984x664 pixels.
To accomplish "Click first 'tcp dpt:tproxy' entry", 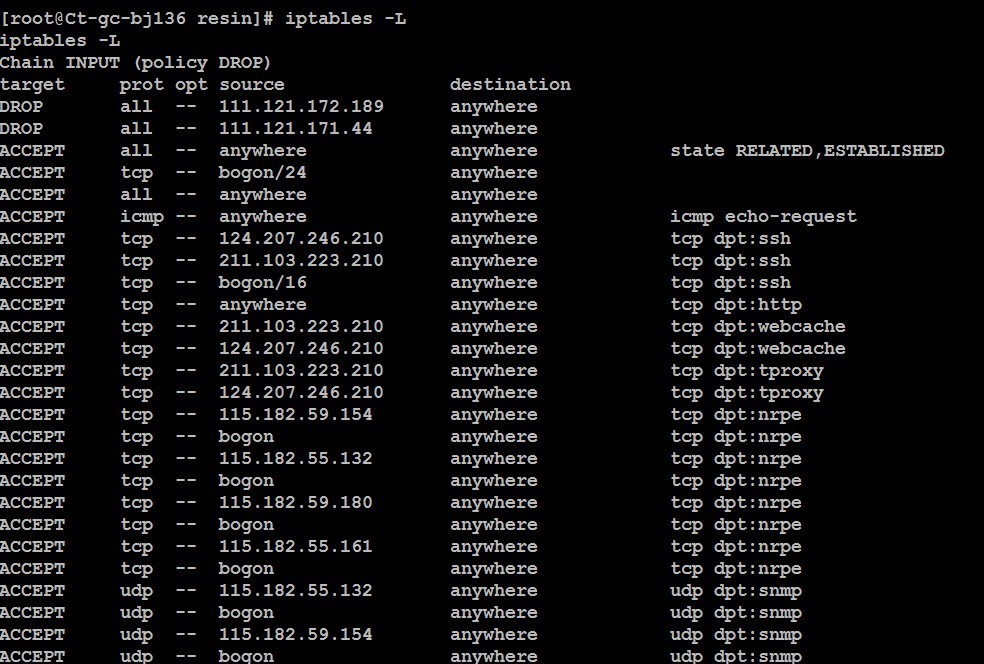I will click(x=747, y=370).
